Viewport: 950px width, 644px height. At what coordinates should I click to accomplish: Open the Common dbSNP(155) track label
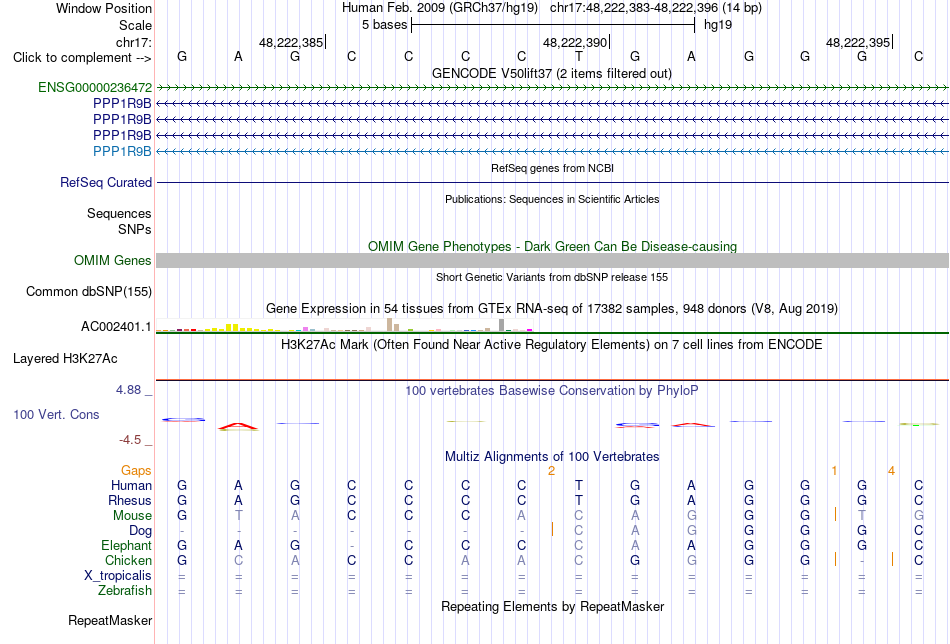(x=89, y=291)
